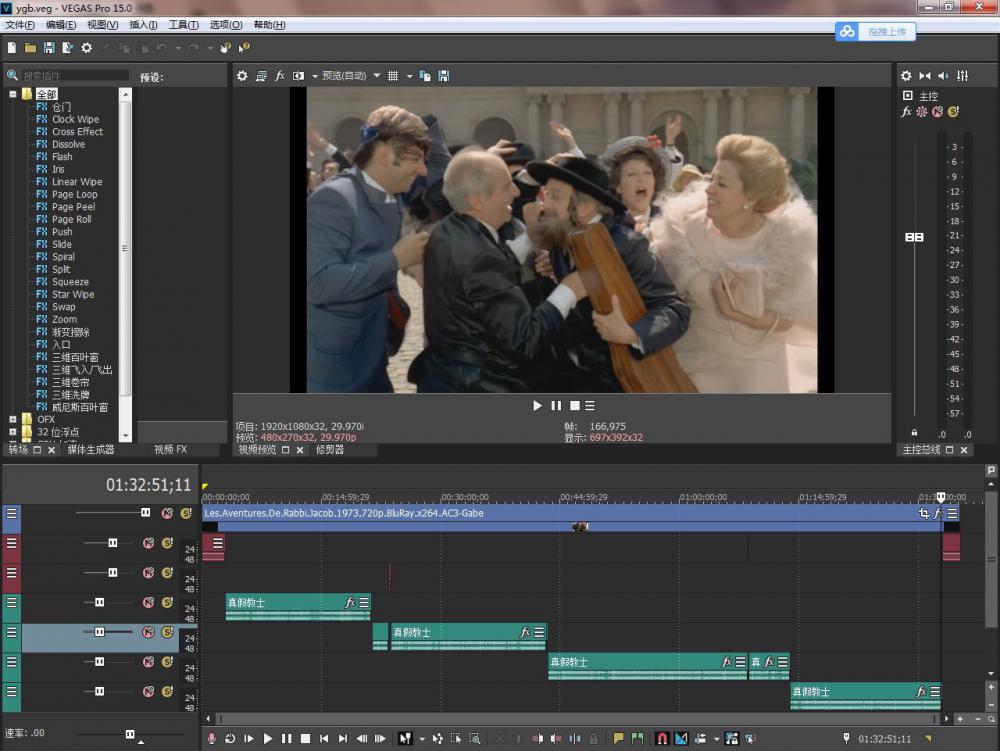Save snapshot to file icon in preview
Screen dimensions: 1000x751
(x=444, y=76)
